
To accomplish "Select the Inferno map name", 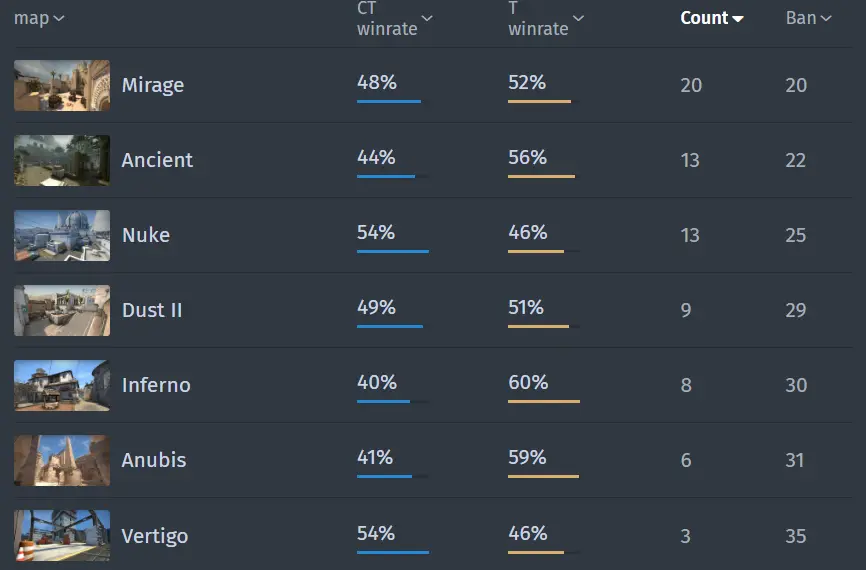I will click(156, 385).
